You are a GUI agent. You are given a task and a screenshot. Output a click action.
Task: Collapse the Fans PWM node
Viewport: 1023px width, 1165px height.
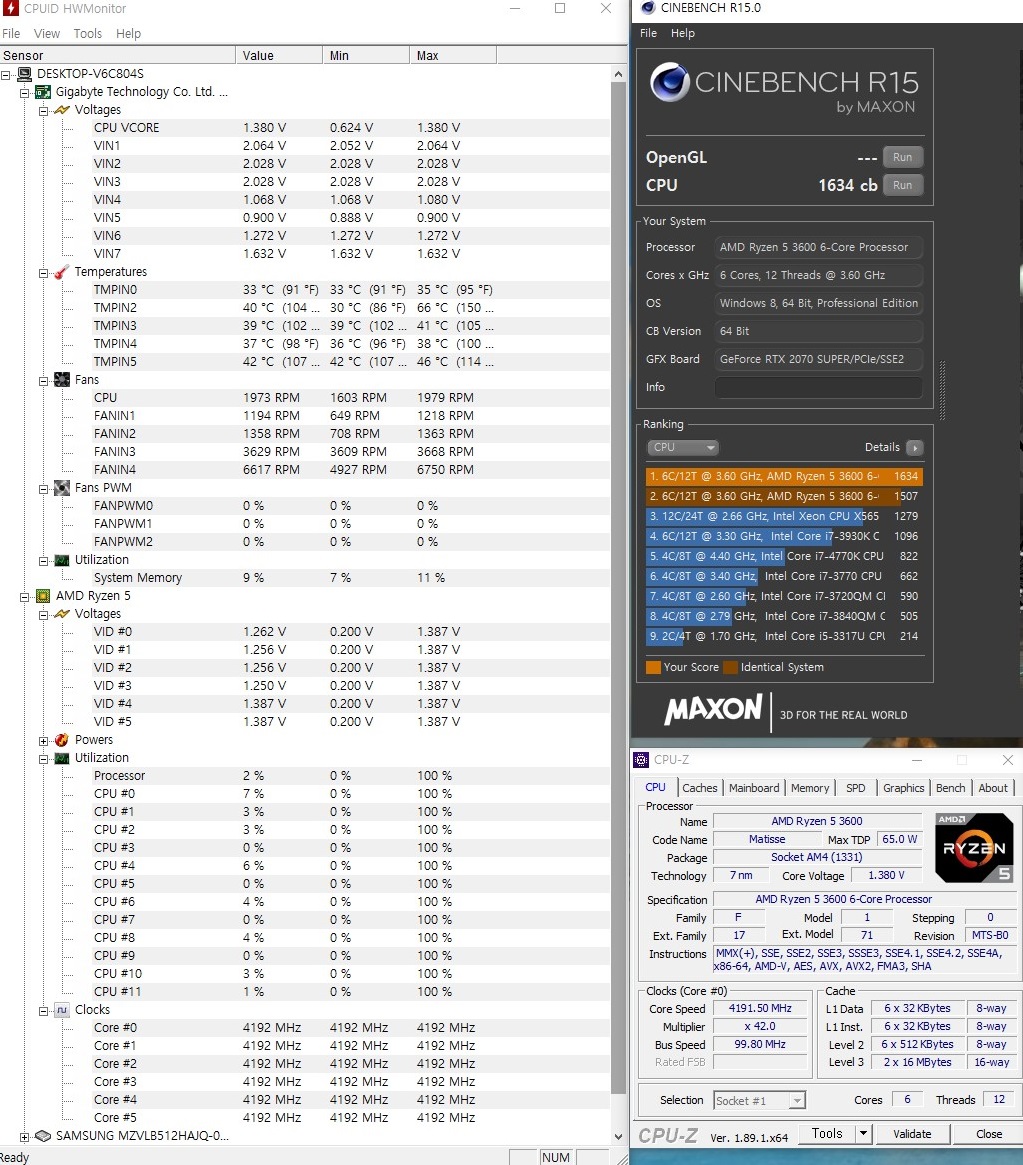pyautogui.click(x=44, y=489)
